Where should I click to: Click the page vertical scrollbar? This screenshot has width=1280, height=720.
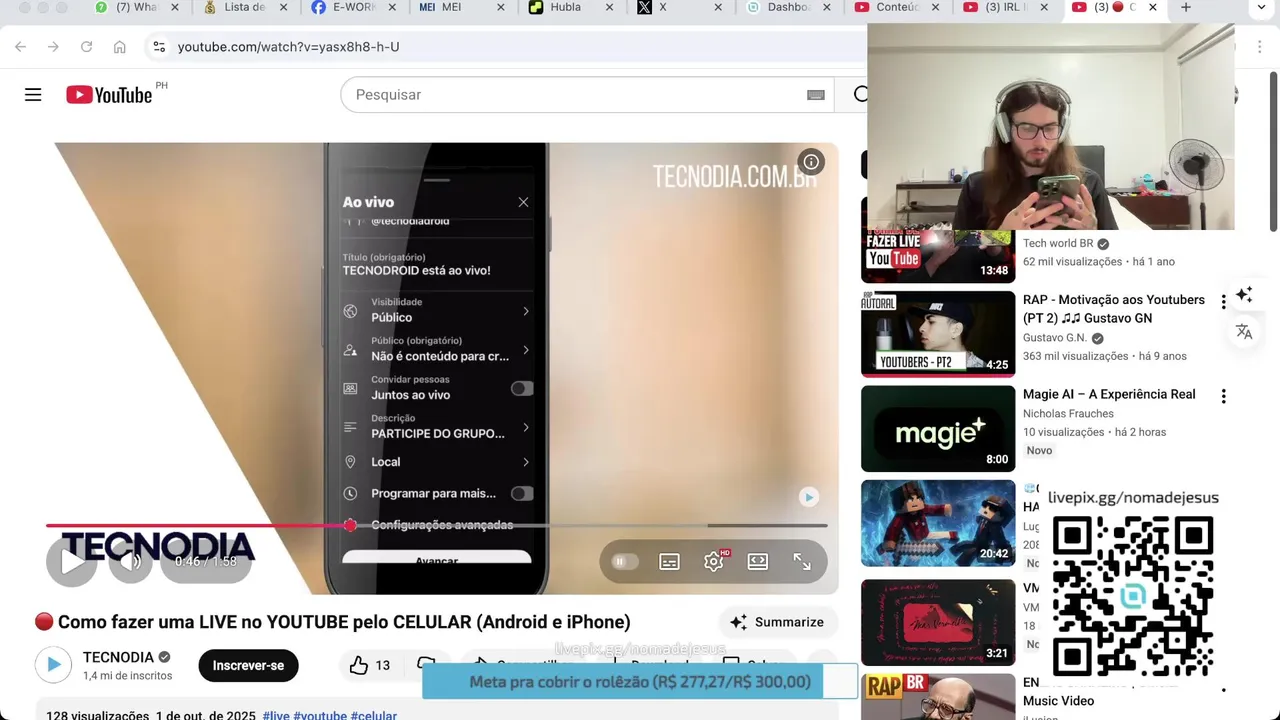pos(1274,150)
